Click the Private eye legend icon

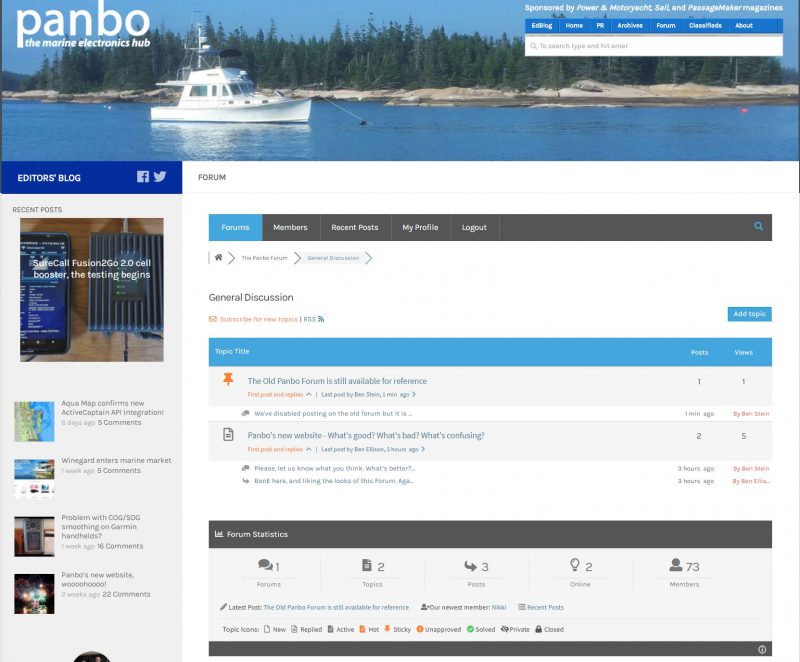click(505, 629)
